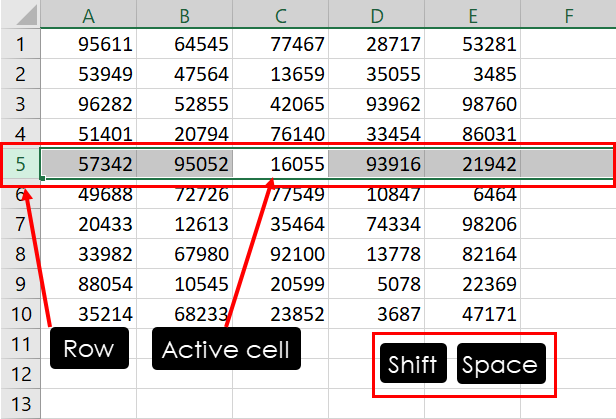Select row 1 header

pyautogui.click(x=20, y=44)
